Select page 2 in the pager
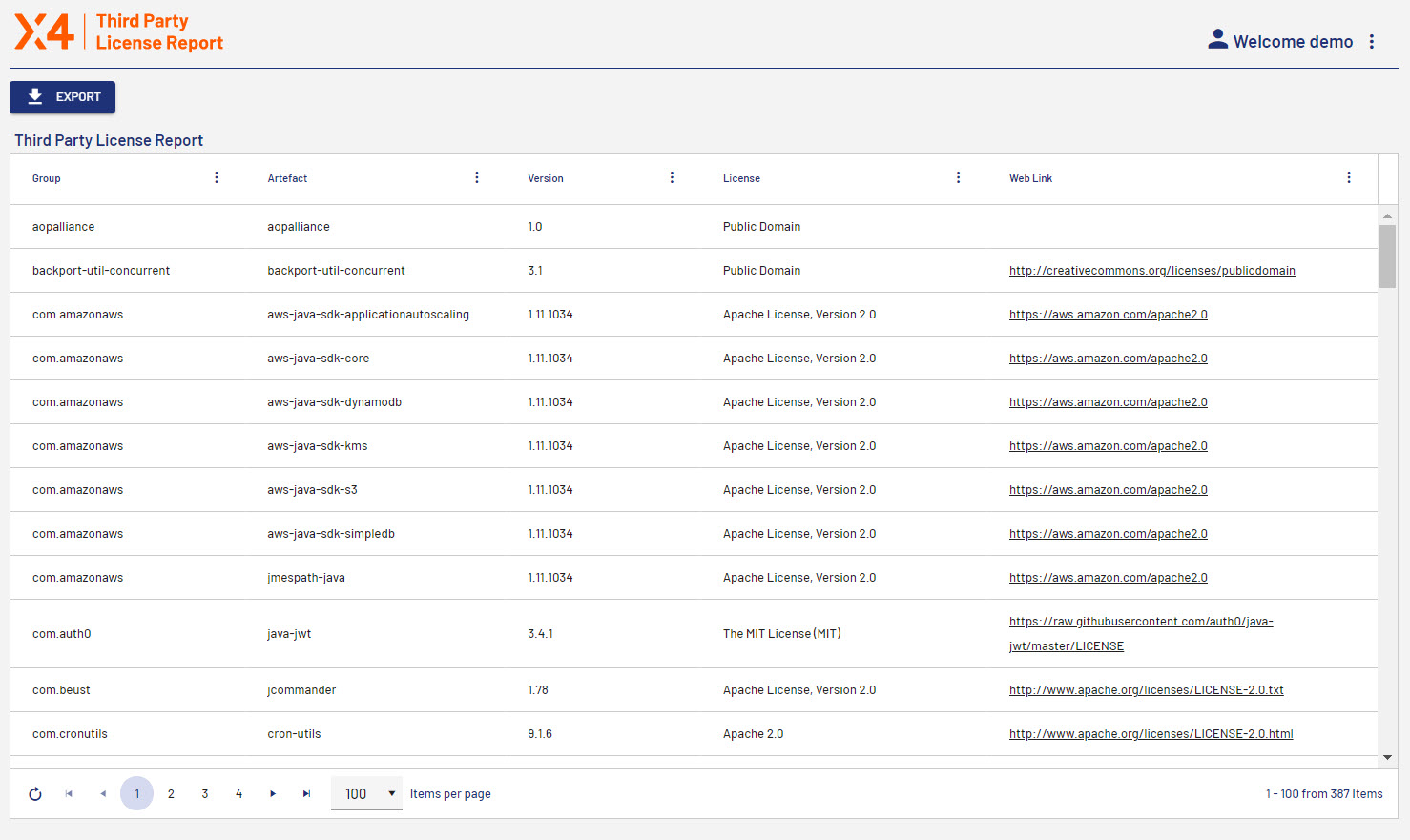This screenshot has width=1410, height=840. pos(171,794)
